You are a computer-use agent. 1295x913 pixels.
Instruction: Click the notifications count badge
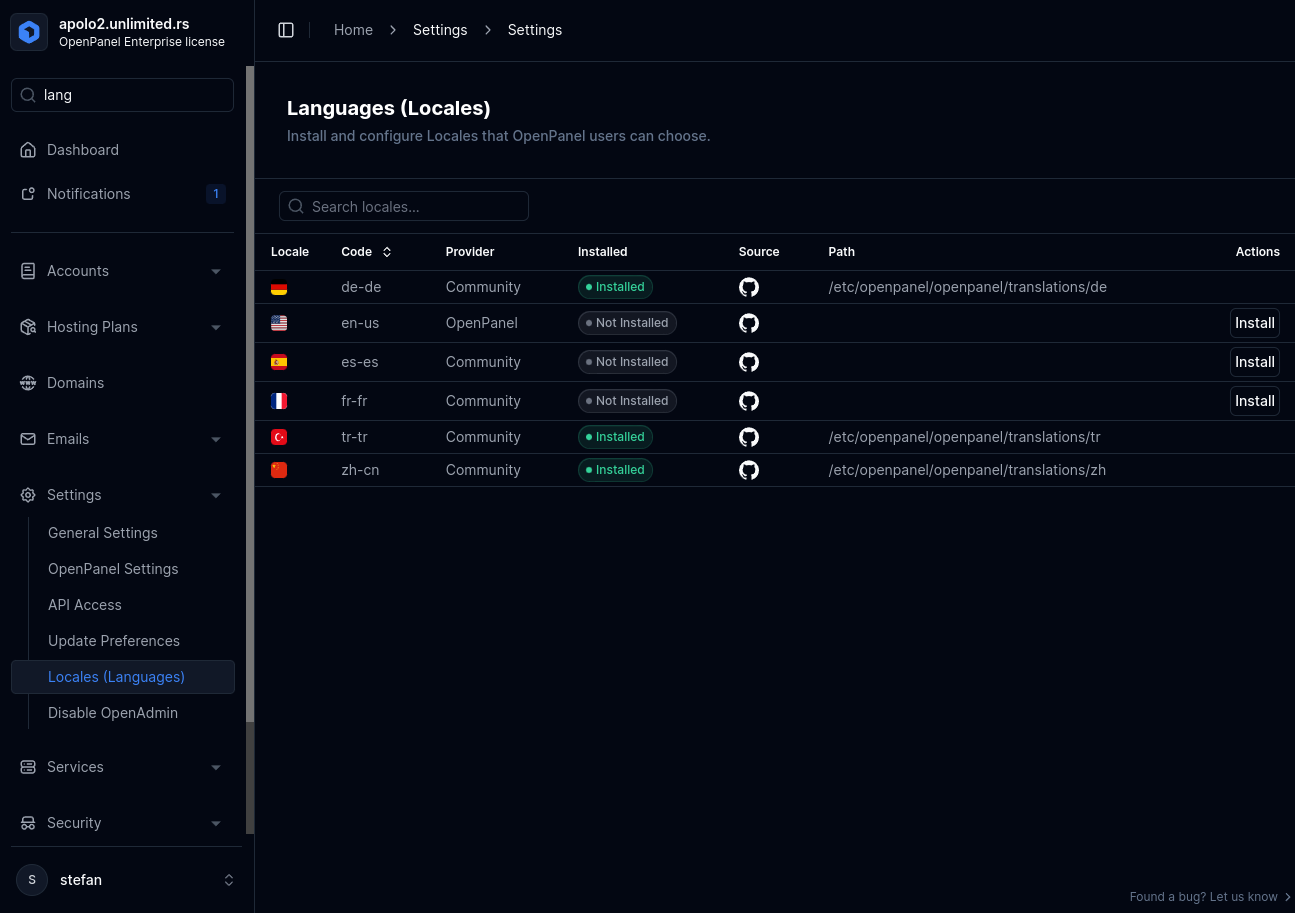(x=215, y=194)
